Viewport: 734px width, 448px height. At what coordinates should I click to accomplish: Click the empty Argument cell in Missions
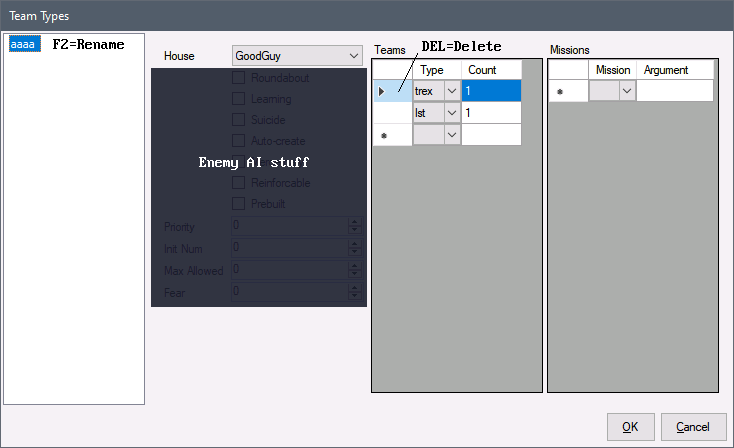click(675, 91)
